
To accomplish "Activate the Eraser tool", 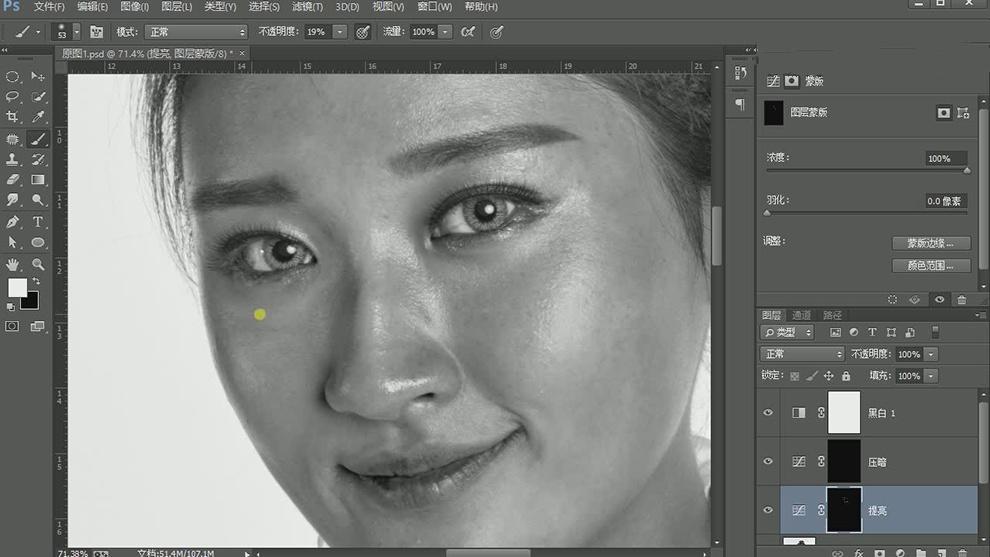I will tap(13, 181).
